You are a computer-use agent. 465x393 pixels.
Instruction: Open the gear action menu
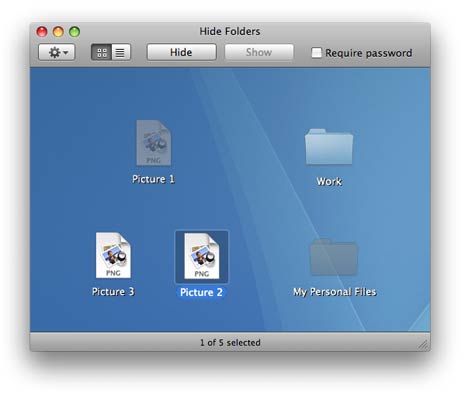point(57,52)
